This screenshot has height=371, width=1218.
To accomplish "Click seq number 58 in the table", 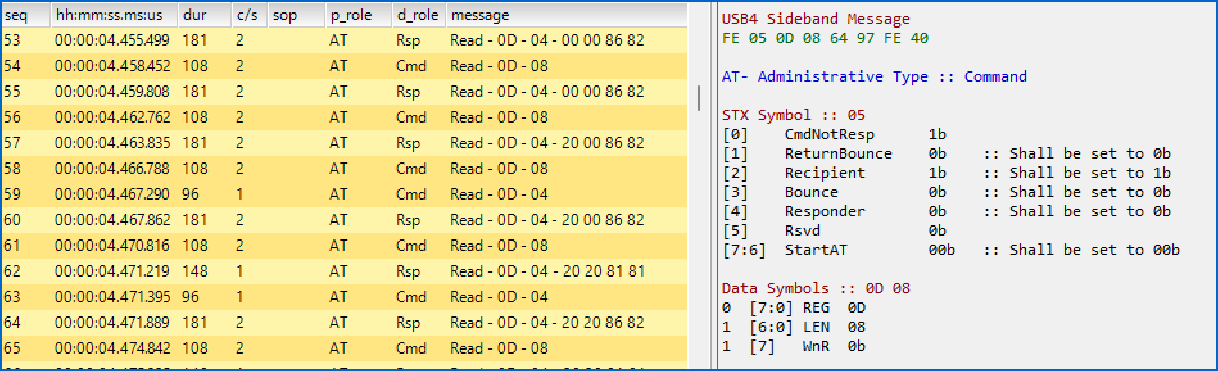I will [12, 169].
